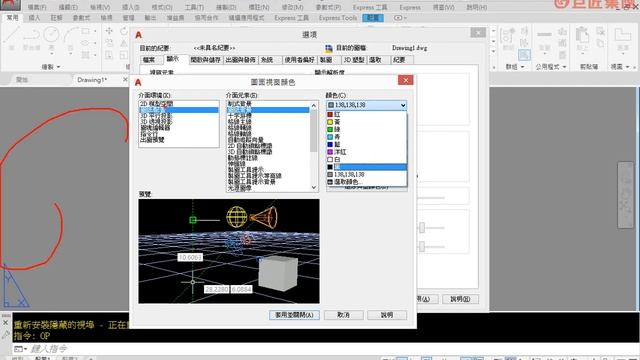640x360 pixels.
Task: Click the 說明(H) button in Options dialog
Action: pos(460,299)
